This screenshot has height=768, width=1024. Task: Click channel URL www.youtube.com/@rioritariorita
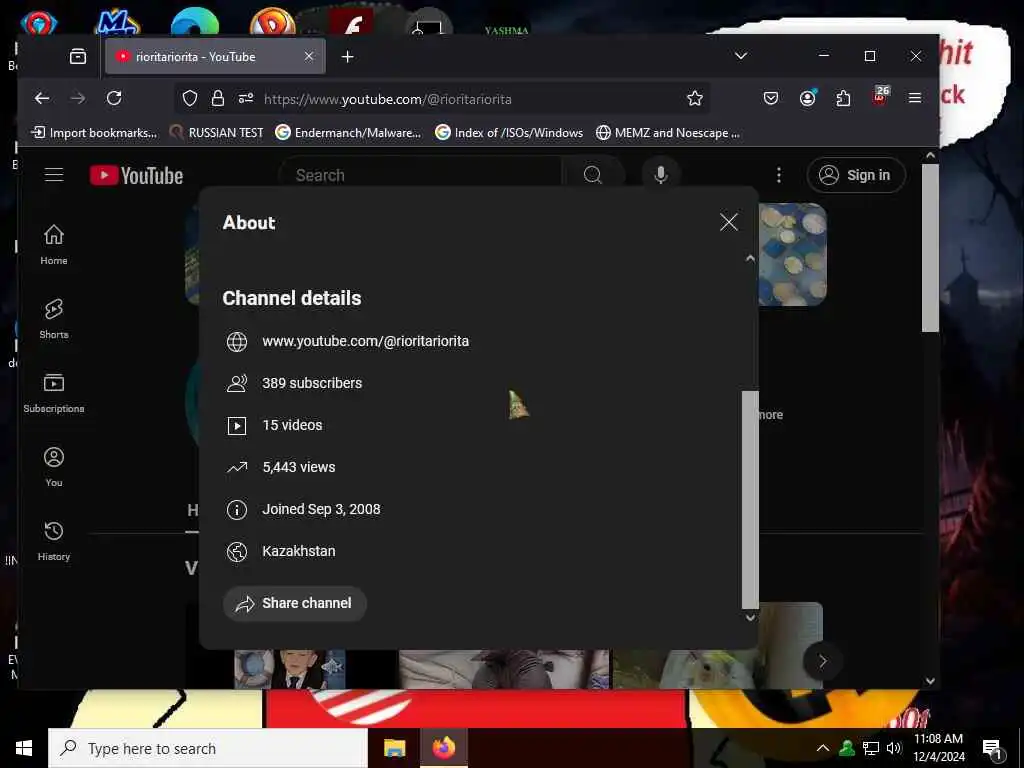click(365, 341)
